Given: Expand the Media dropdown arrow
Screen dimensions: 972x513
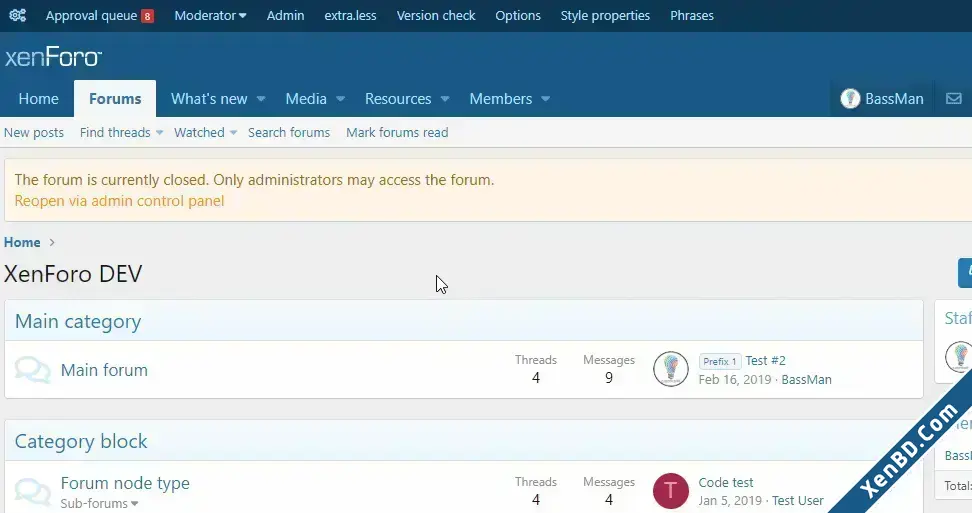Looking at the screenshot, I should (340, 99).
